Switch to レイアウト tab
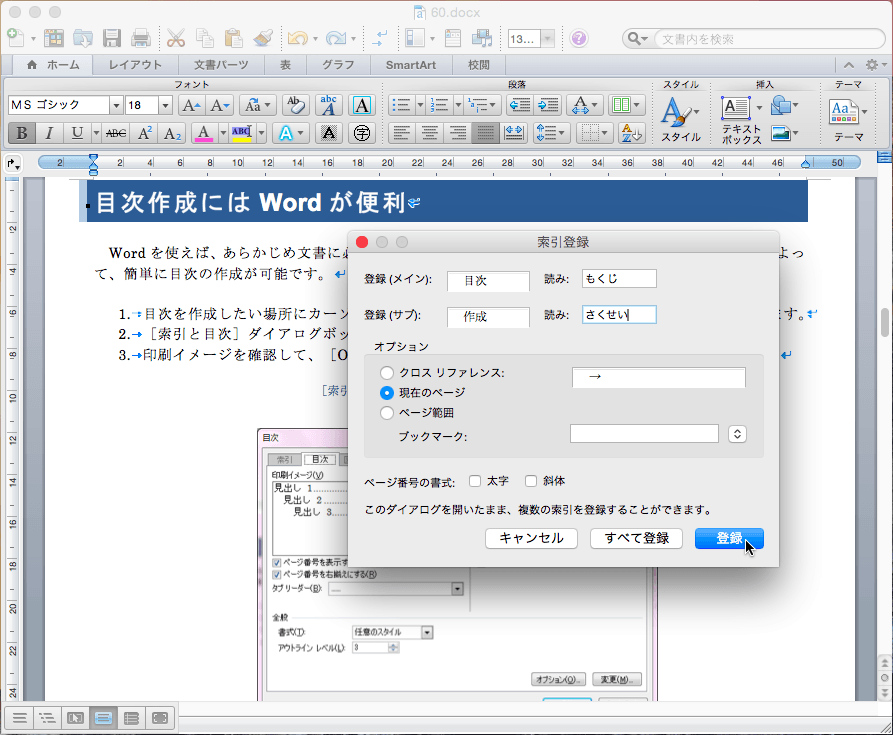The width and height of the screenshot is (893, 735). coord(136,65)
